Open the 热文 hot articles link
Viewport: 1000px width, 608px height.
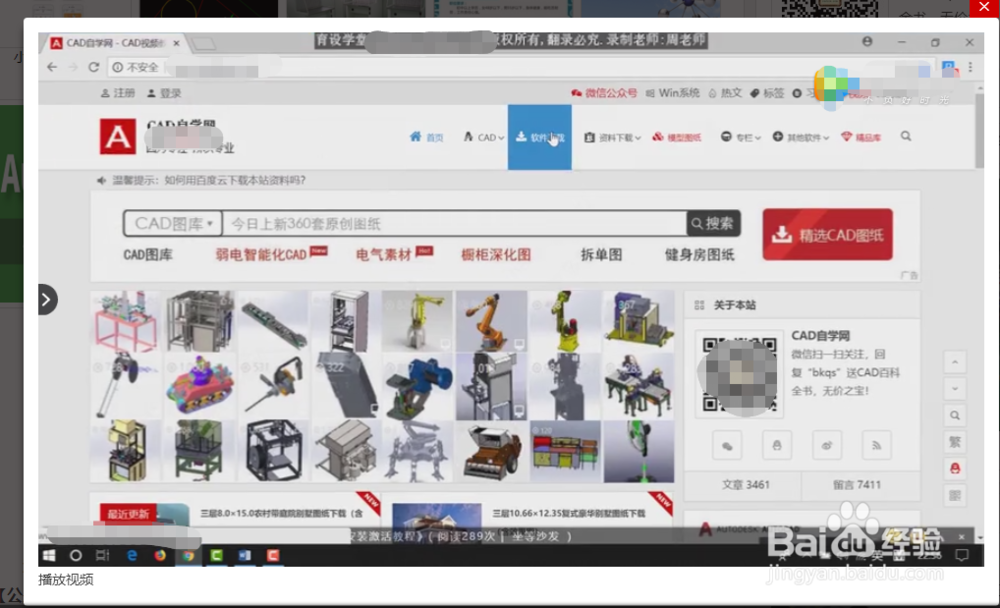coord(725,93)
